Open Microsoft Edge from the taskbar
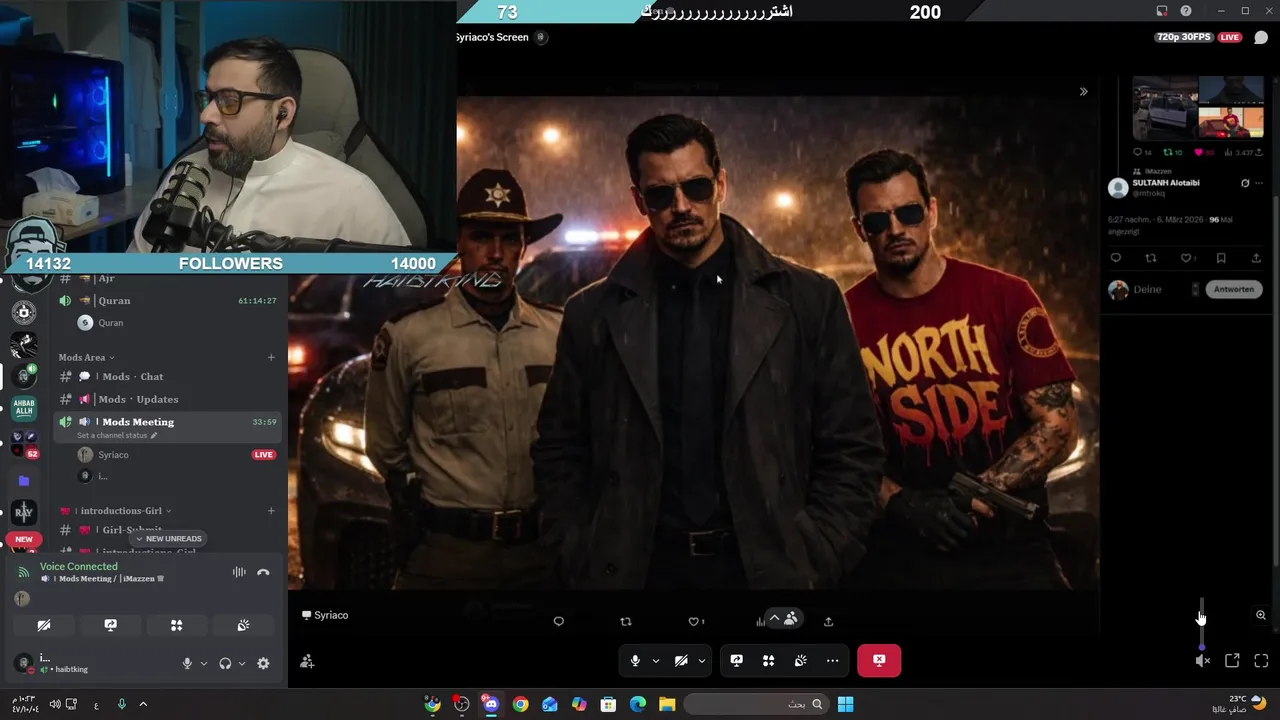This screenshot has width=1280, height=720. click(638, 704)
